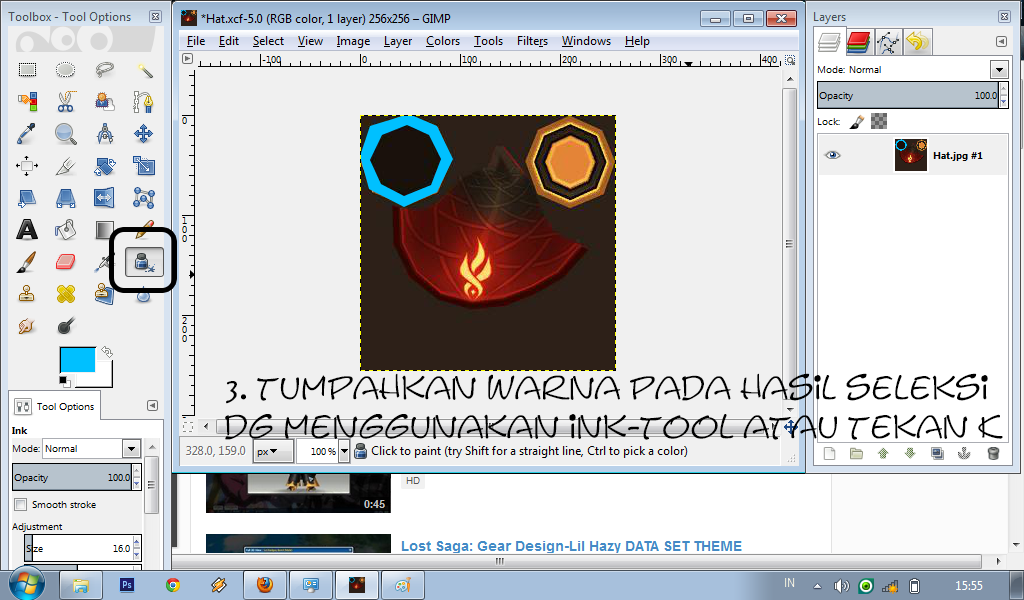Select the Scissors Select tool
1024x600 pixels.
(x=65, y=102)
